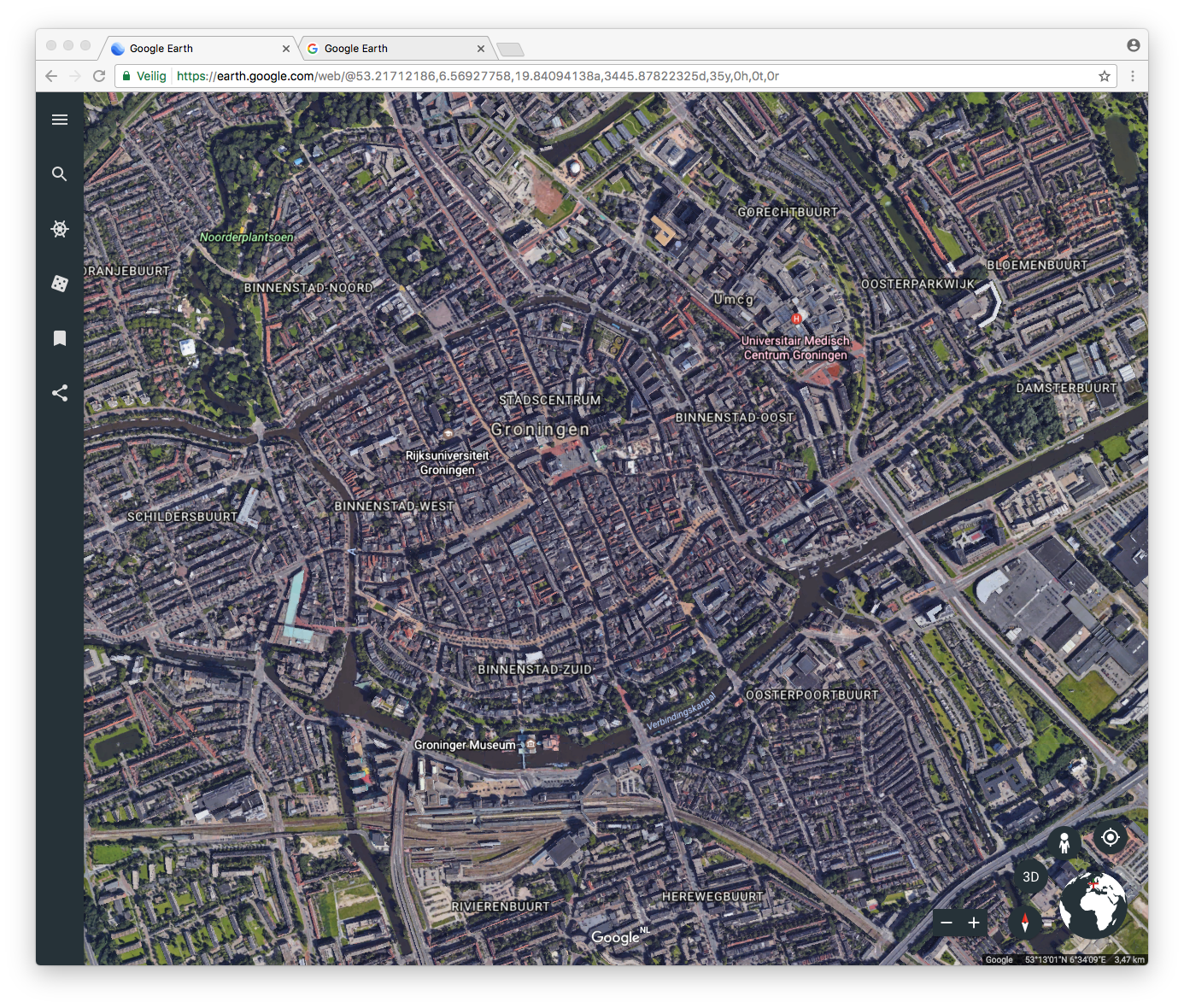This screenshot has width=1184, height=1008.
Task: Click the I'm Feeling Lucky dice icon
Action: tap(60, 284)
